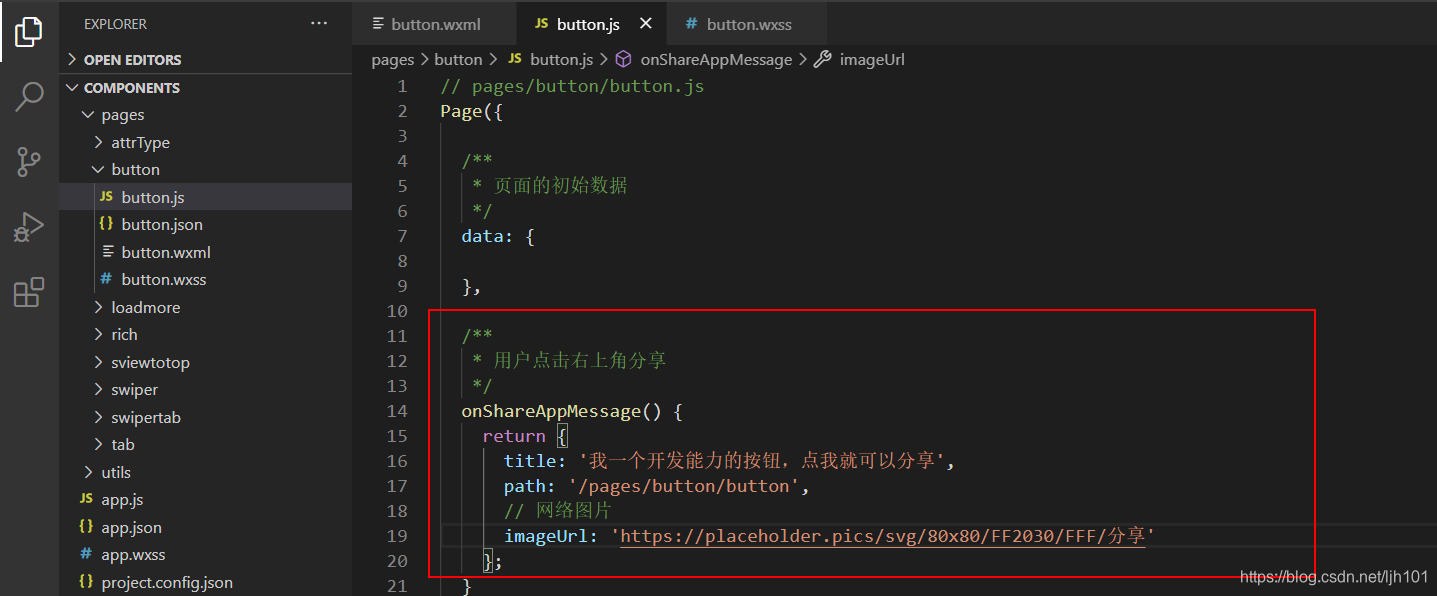Click the 'data: {' code line
This screenshot has height=596, width=1437.
[498, 236]
